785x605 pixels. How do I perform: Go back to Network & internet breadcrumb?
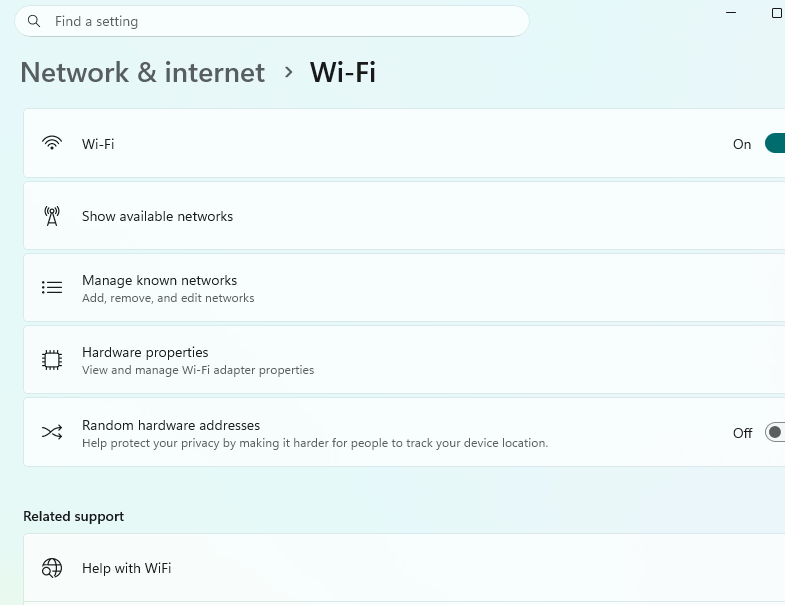tap(143, 73)
